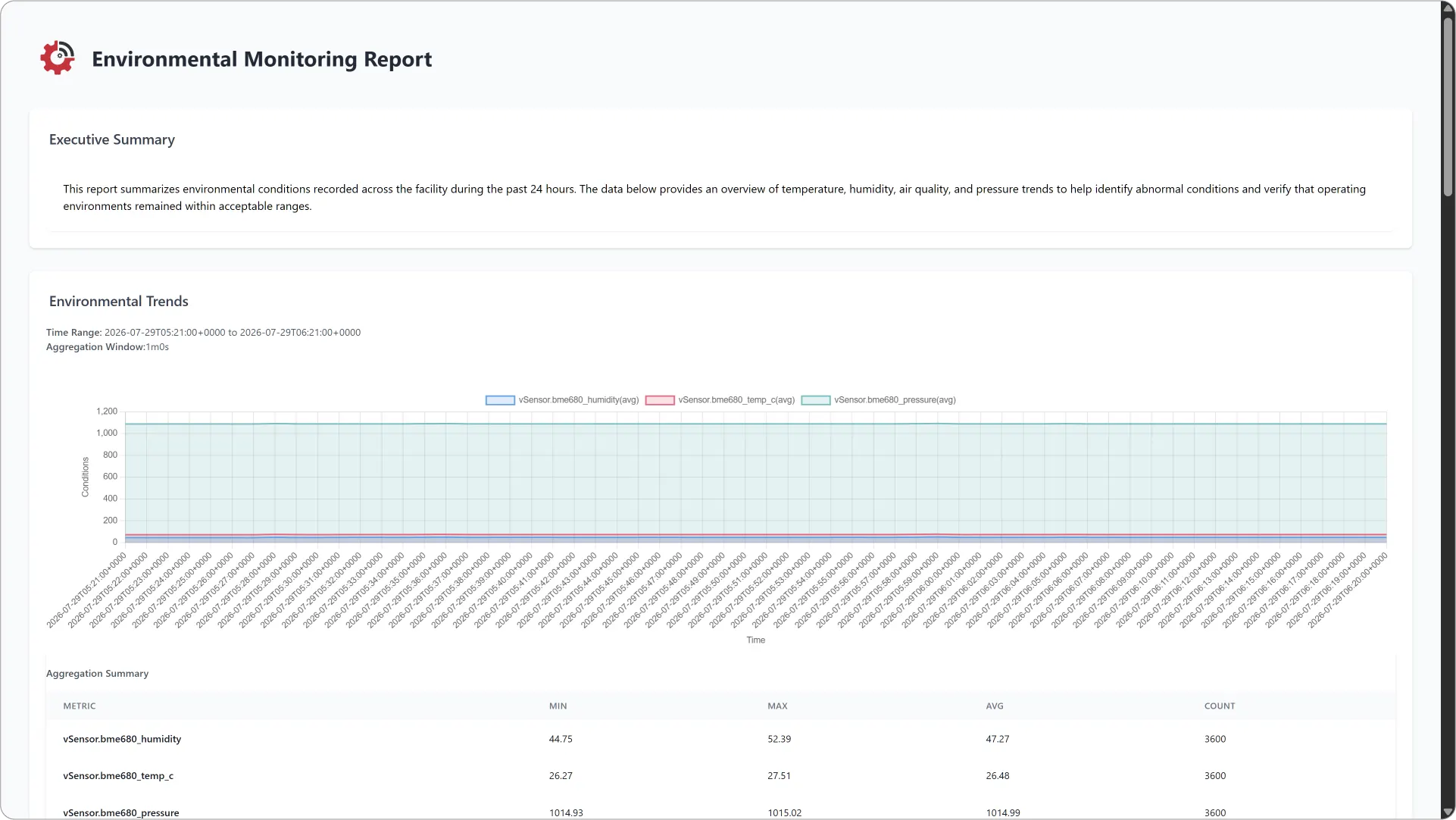Image resolution: width=1456 pixels, height=820 pixels.
Task: Click the Environmental Trends heading
Action: (x=119, y=302)
